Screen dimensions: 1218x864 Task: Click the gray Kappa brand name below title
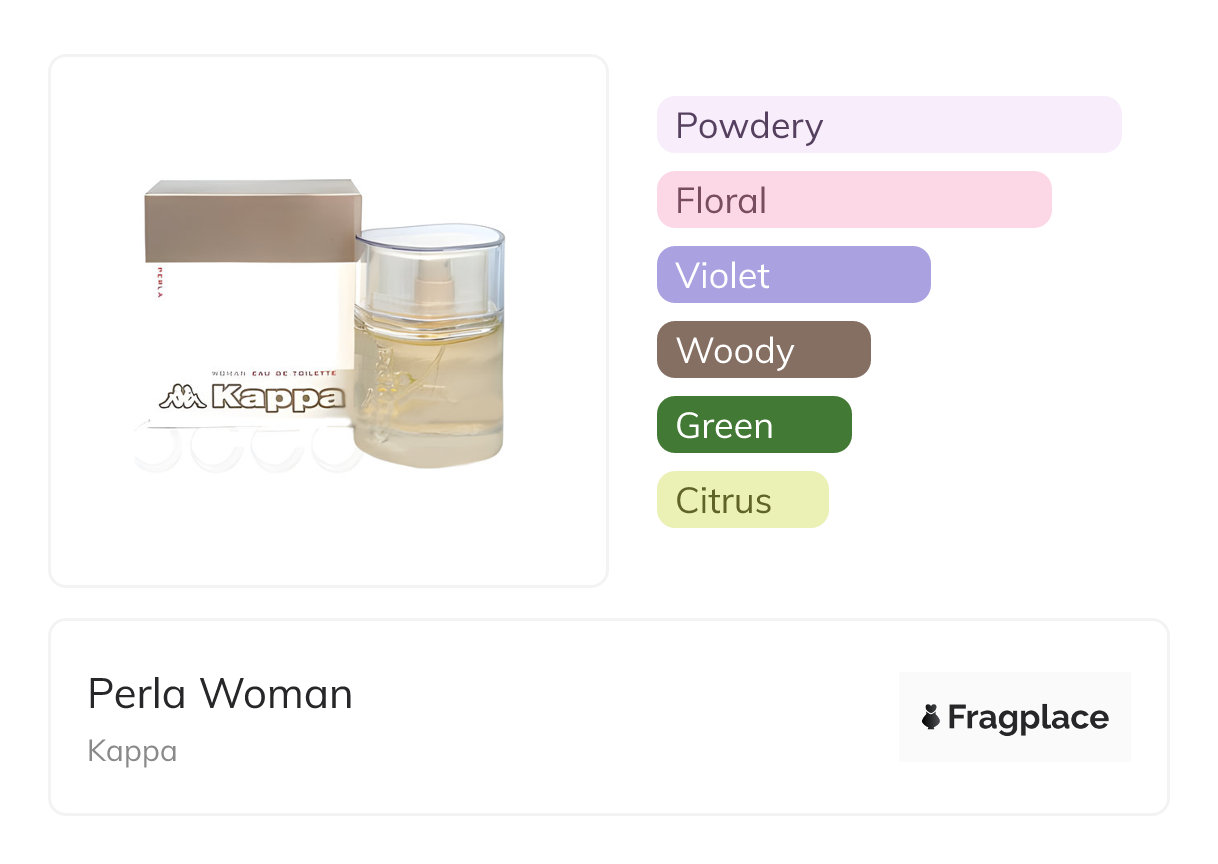(132, 751)
